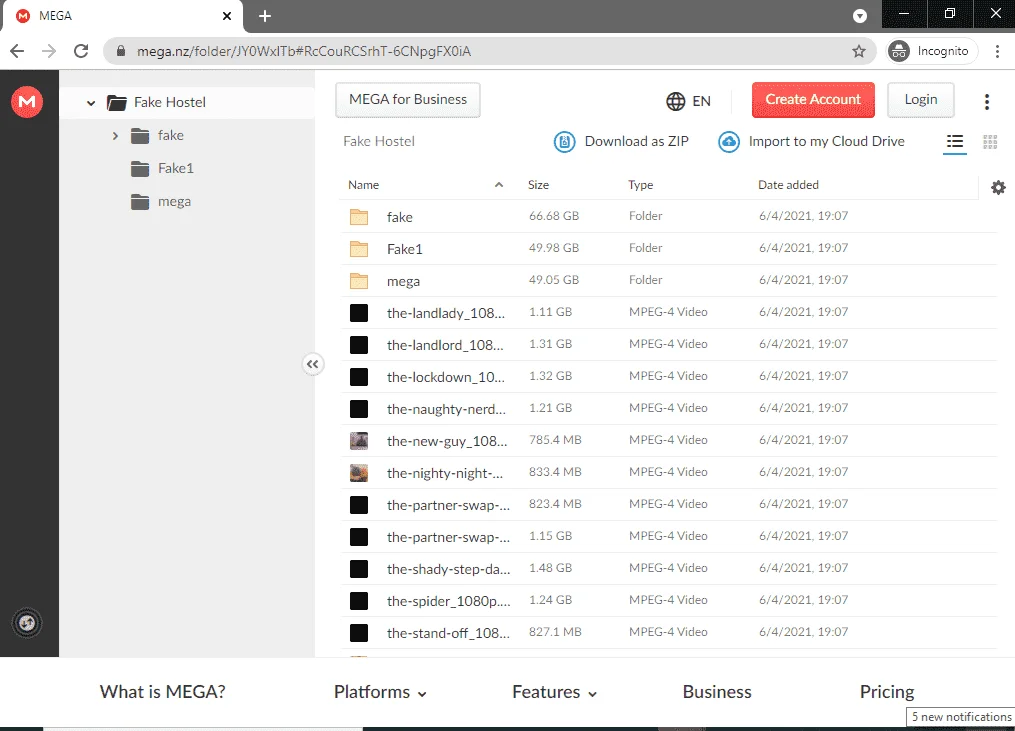Click the red MEGA logo icon
This screenshot has width=1015, height=731.
point(27,102)
